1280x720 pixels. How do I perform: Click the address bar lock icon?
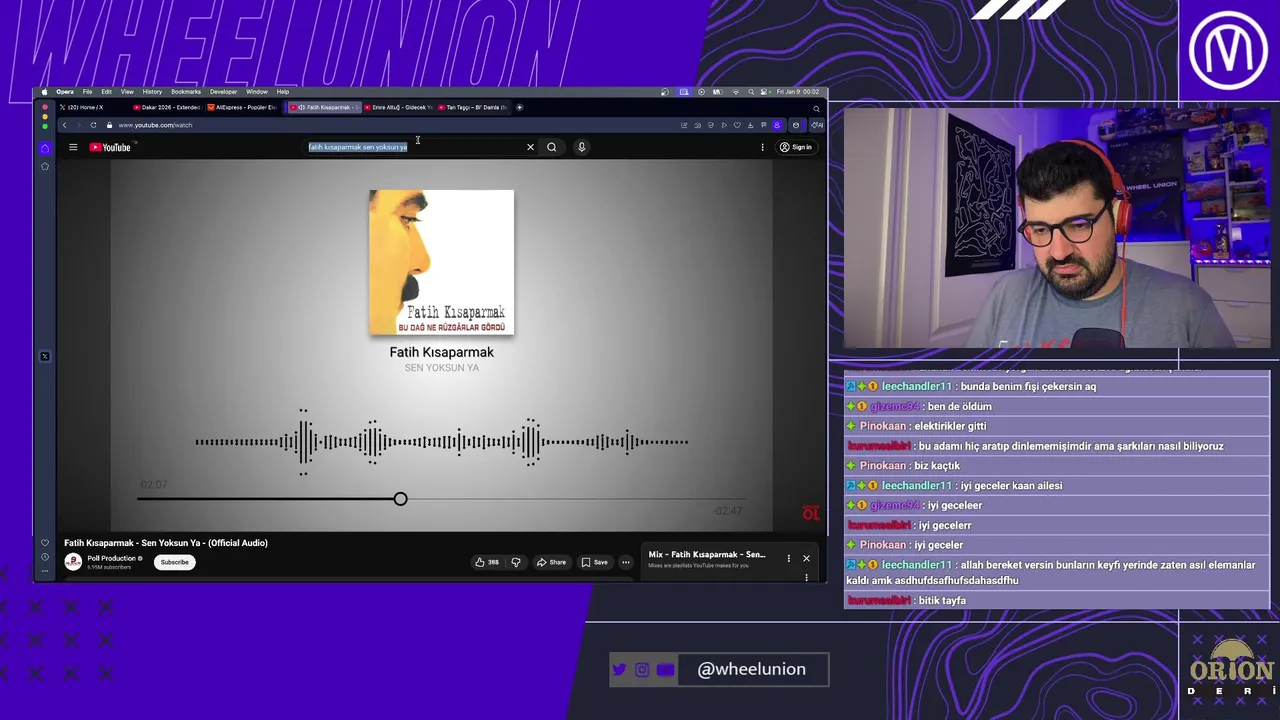tap(109, 125)
